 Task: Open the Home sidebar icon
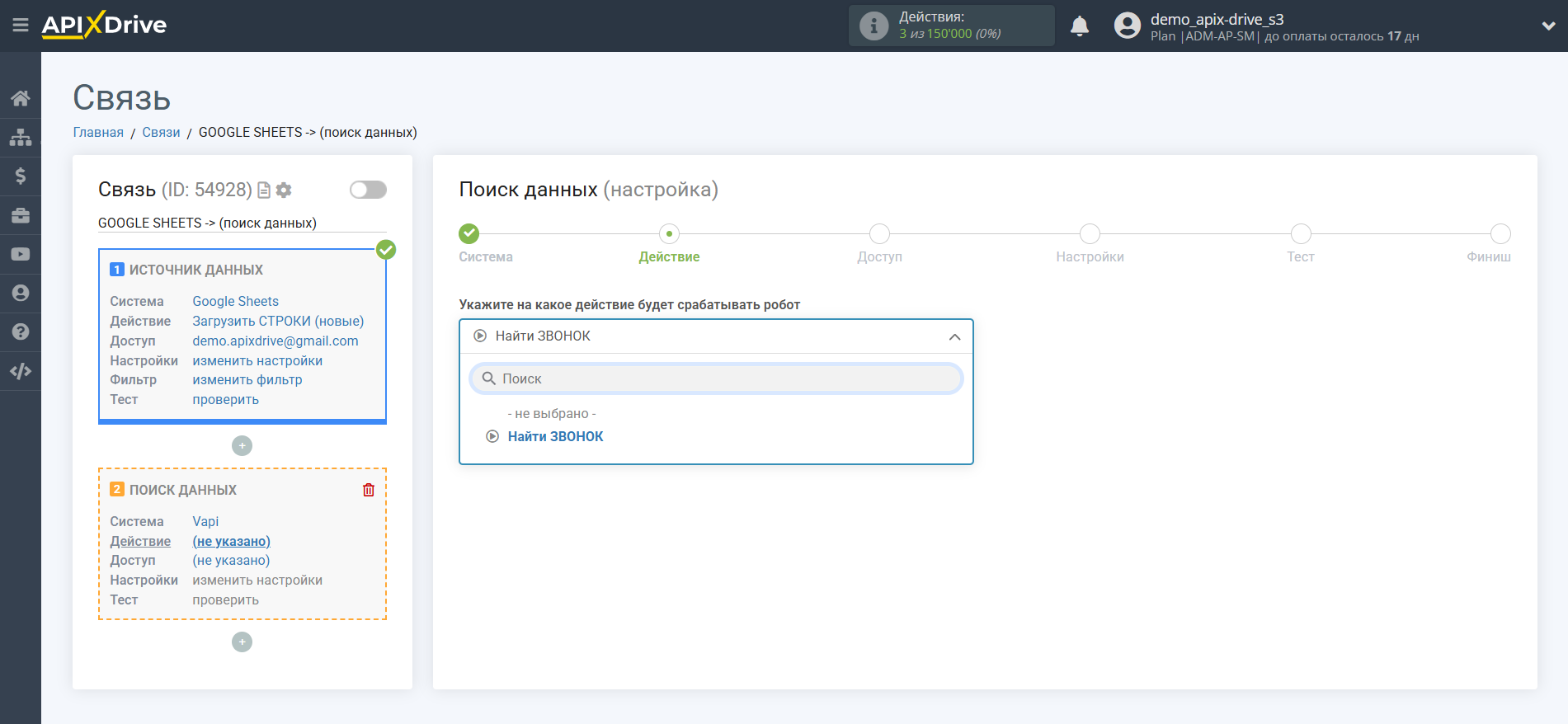21,98
